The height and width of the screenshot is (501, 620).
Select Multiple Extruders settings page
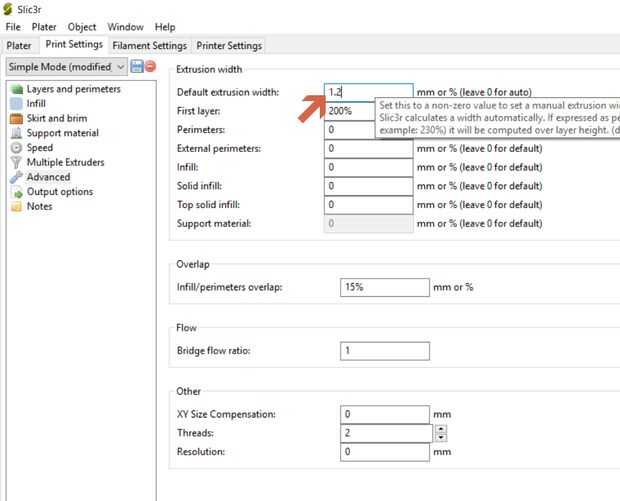65,162
